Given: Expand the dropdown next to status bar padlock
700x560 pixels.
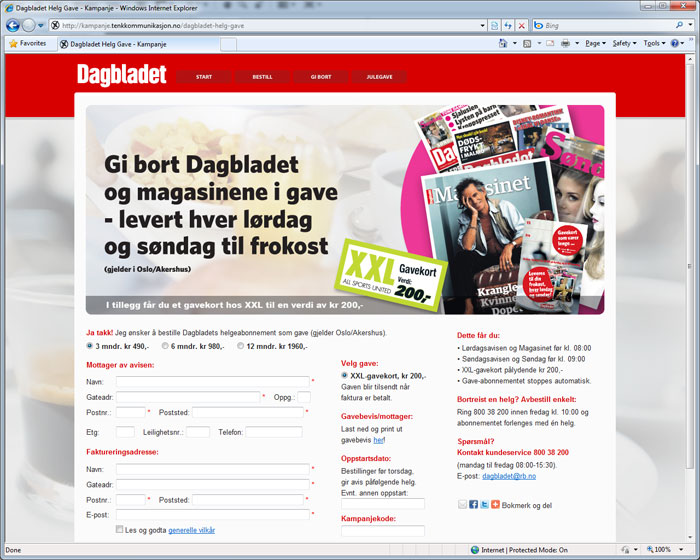Looking at the screenshot, I should pyautogui.click(x=635, y=550).
